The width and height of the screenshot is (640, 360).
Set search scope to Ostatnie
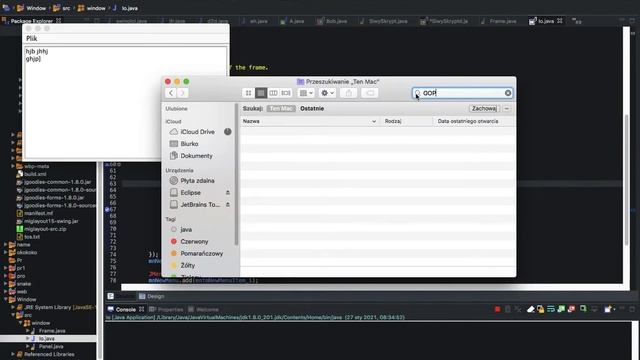point(312,109)
